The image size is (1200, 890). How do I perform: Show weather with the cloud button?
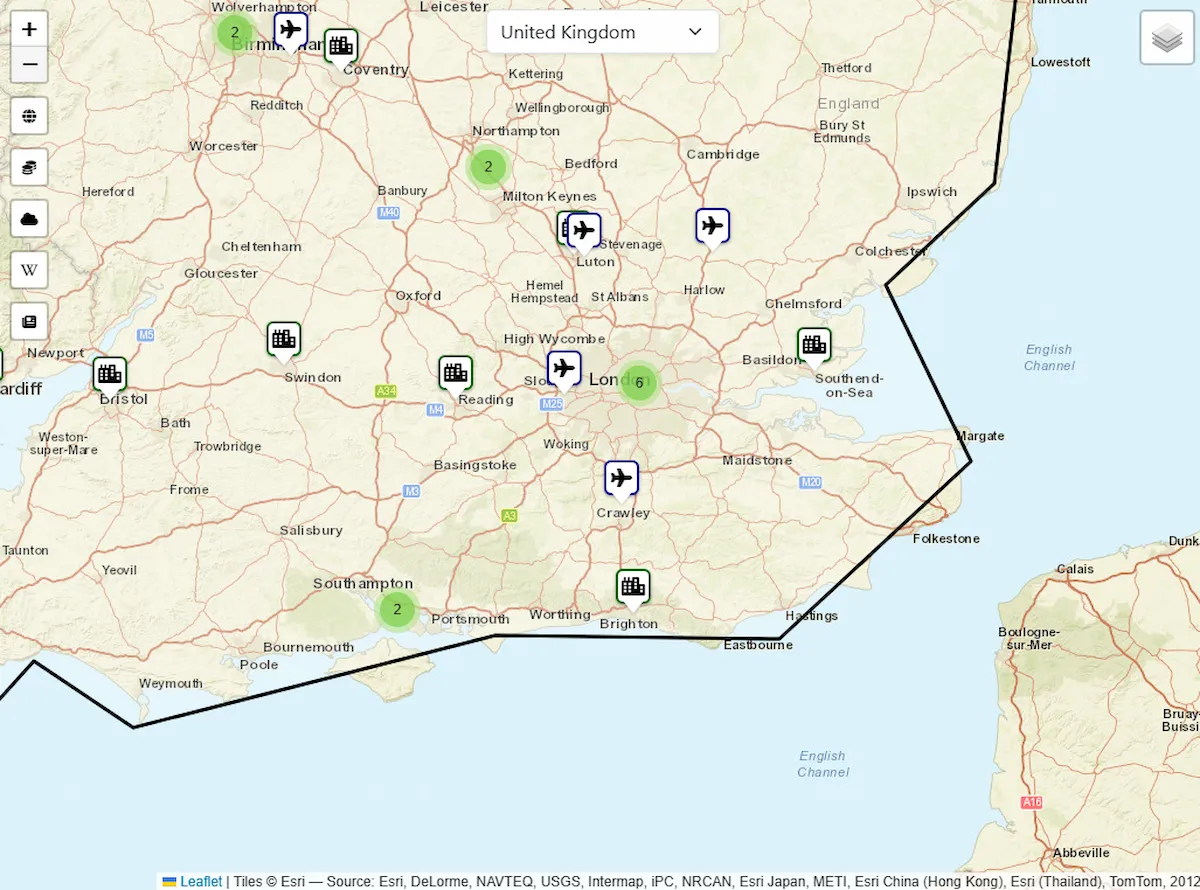click(29, 219)
